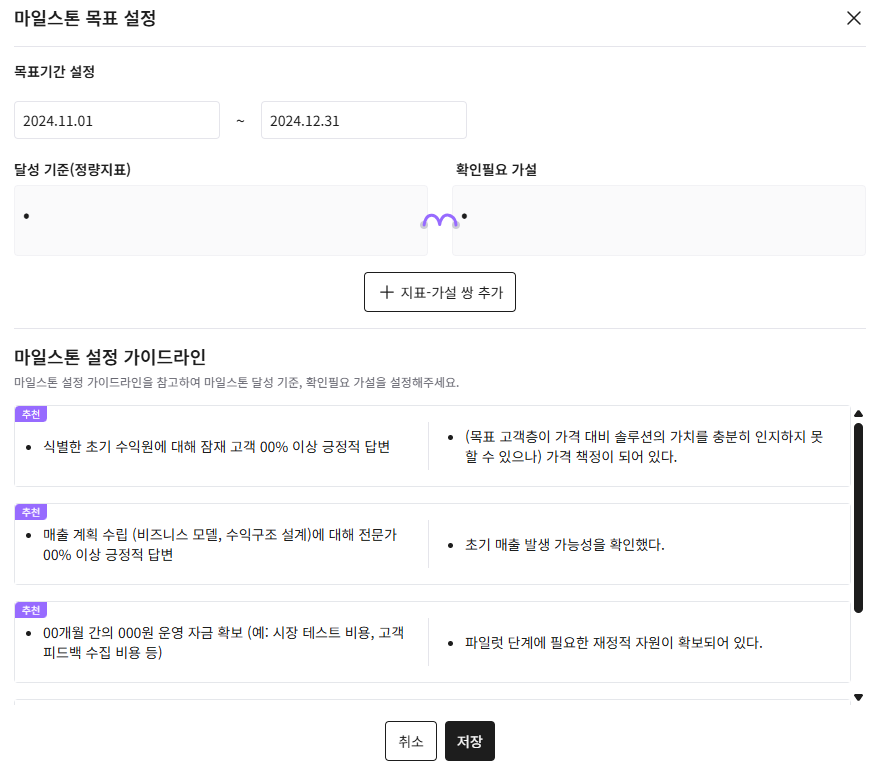
Task: Click the 추천 badge on first guideline card
Action: [31, 414]
